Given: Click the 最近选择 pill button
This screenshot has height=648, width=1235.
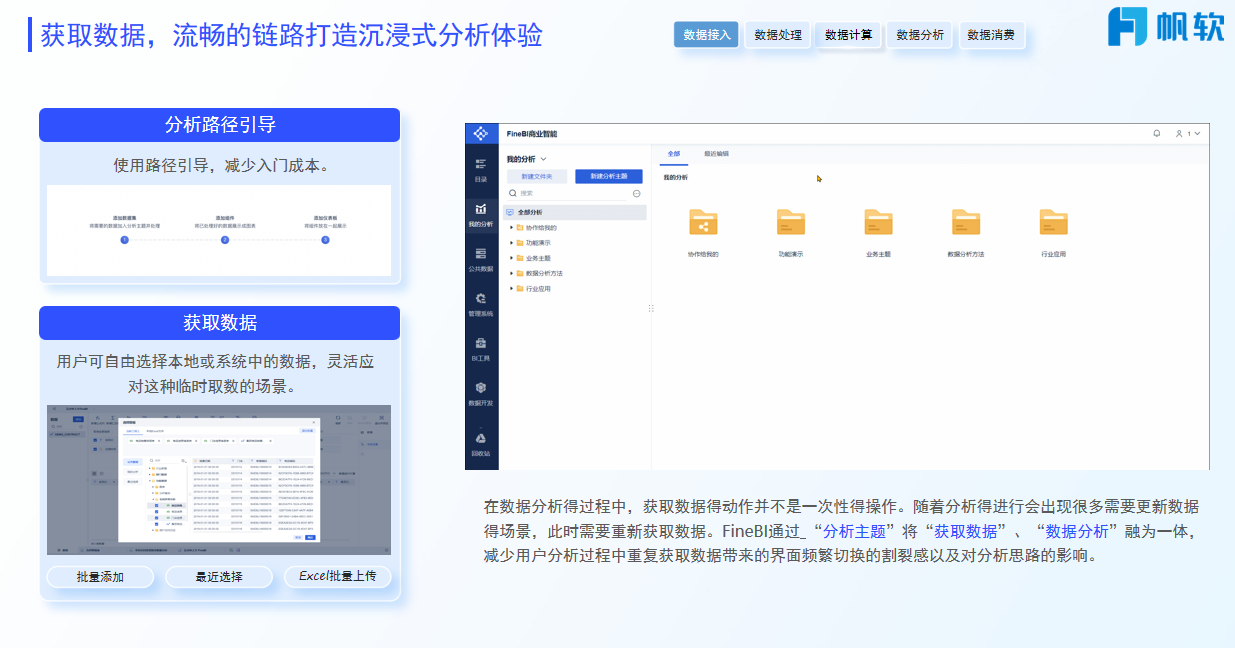Looking at the screenshot, I should [x=219, y=577].
